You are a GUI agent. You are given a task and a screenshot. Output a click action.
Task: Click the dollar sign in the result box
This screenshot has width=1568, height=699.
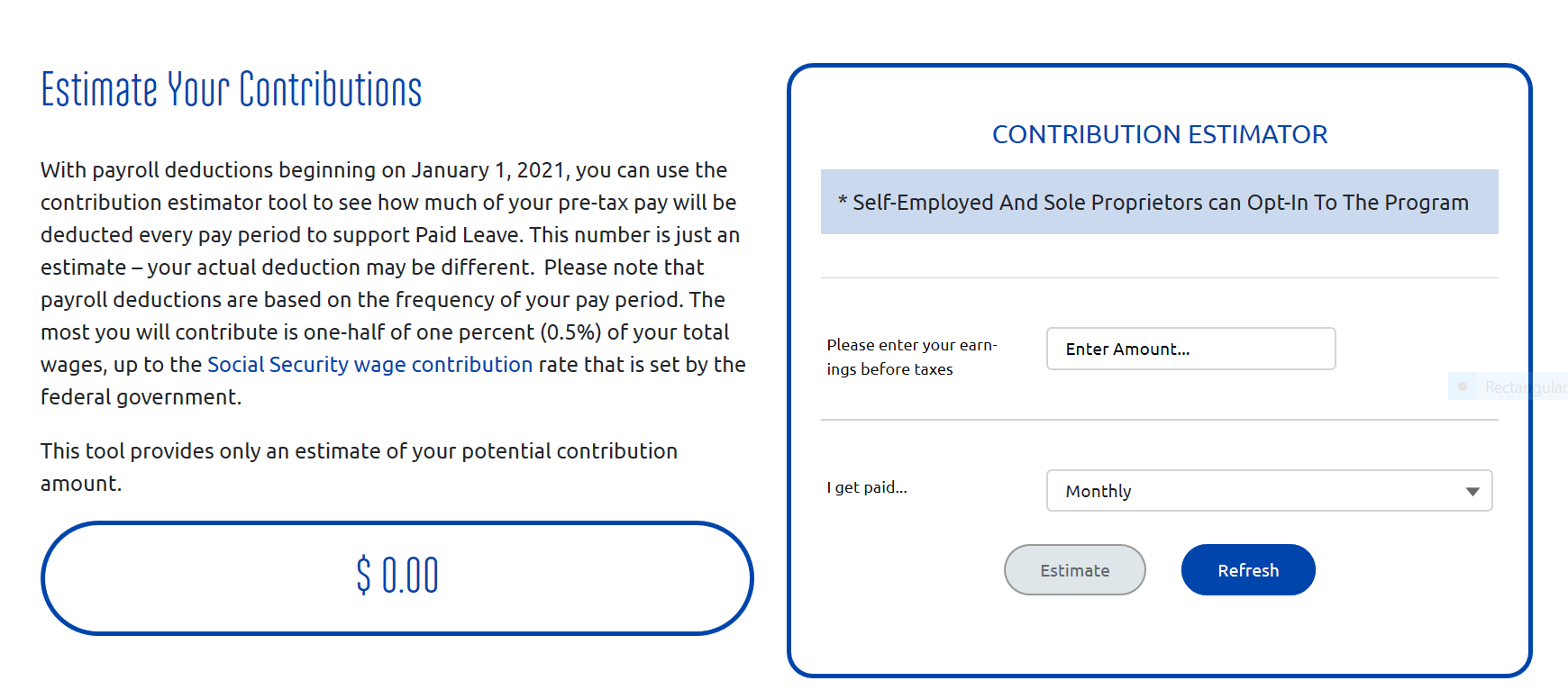pyautogui.click(x=363, y=576)
